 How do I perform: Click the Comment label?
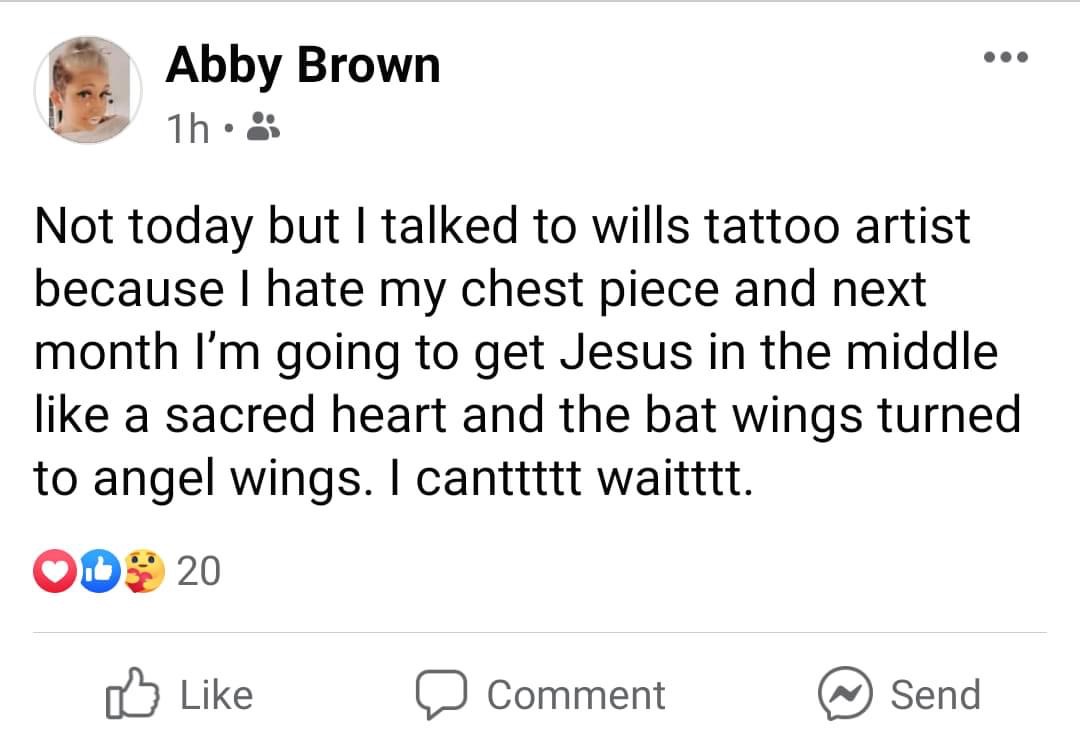(577, 695)
